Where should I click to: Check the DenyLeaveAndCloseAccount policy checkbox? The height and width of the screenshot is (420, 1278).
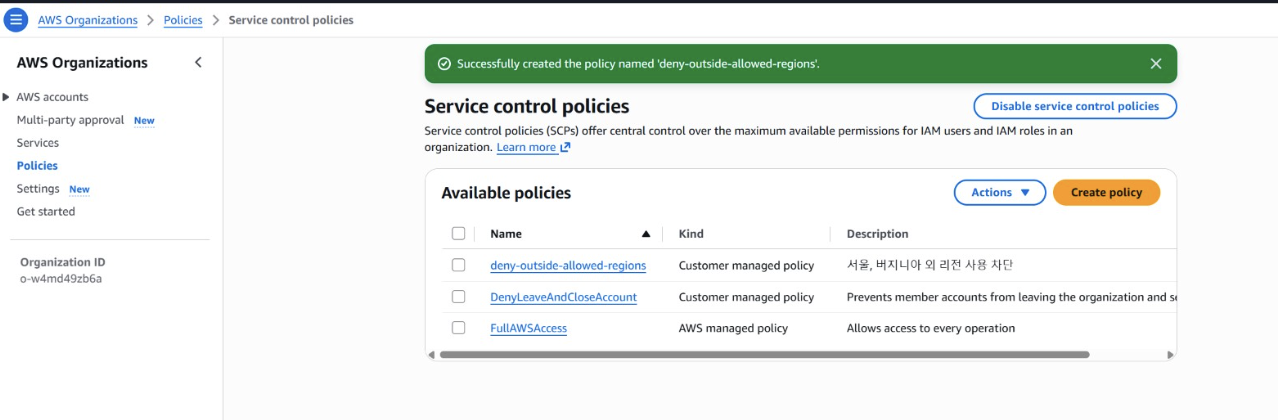[458, 297]
